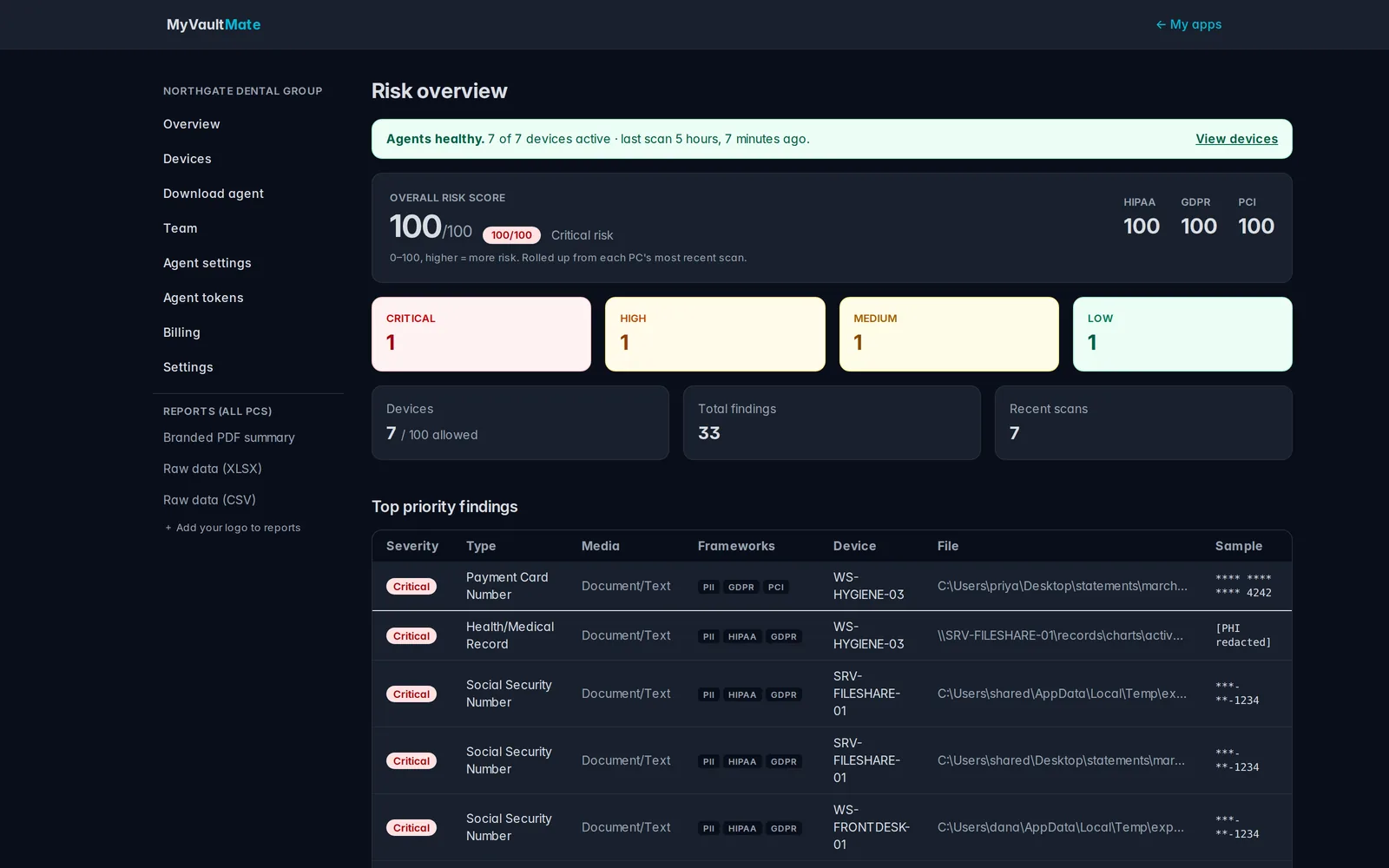Open the Devices 7 / 100 allowed card
The width and height of the screenshot is (1389, 868).
point(520,423)
